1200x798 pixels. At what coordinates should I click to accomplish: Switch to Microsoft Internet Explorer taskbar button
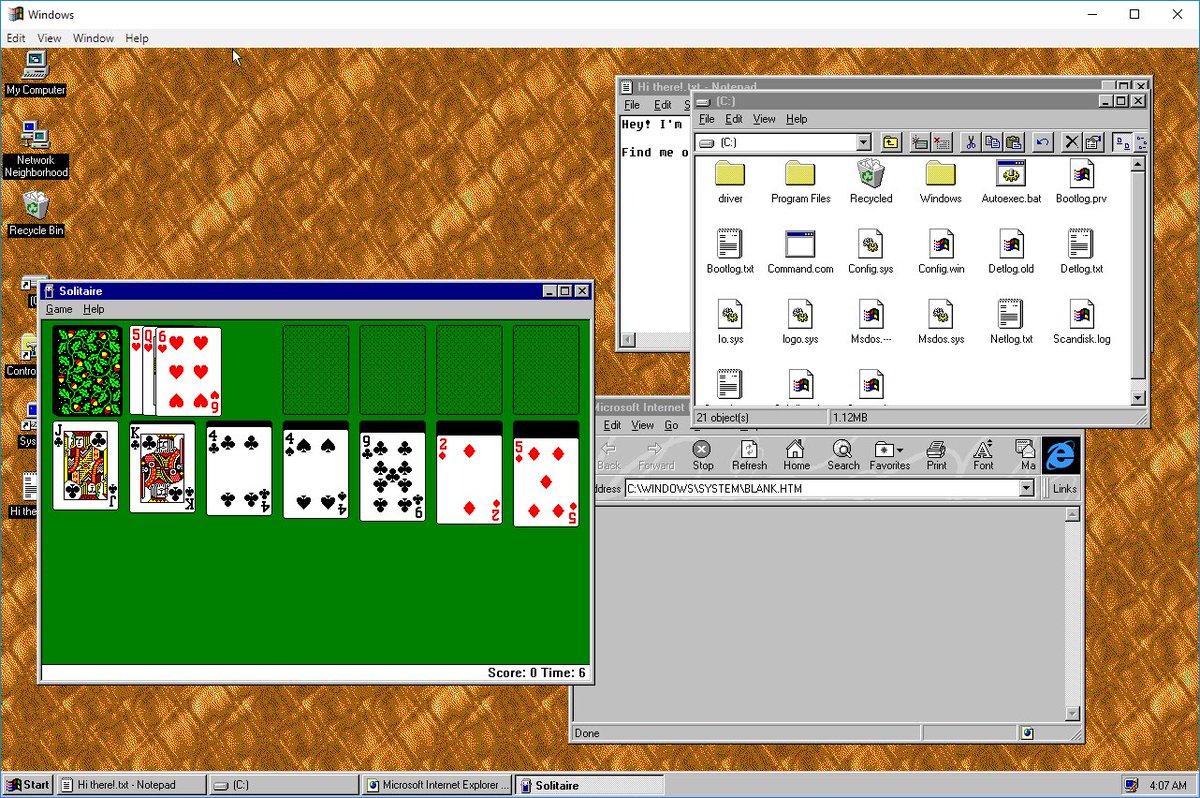click(x=435, y=785)
